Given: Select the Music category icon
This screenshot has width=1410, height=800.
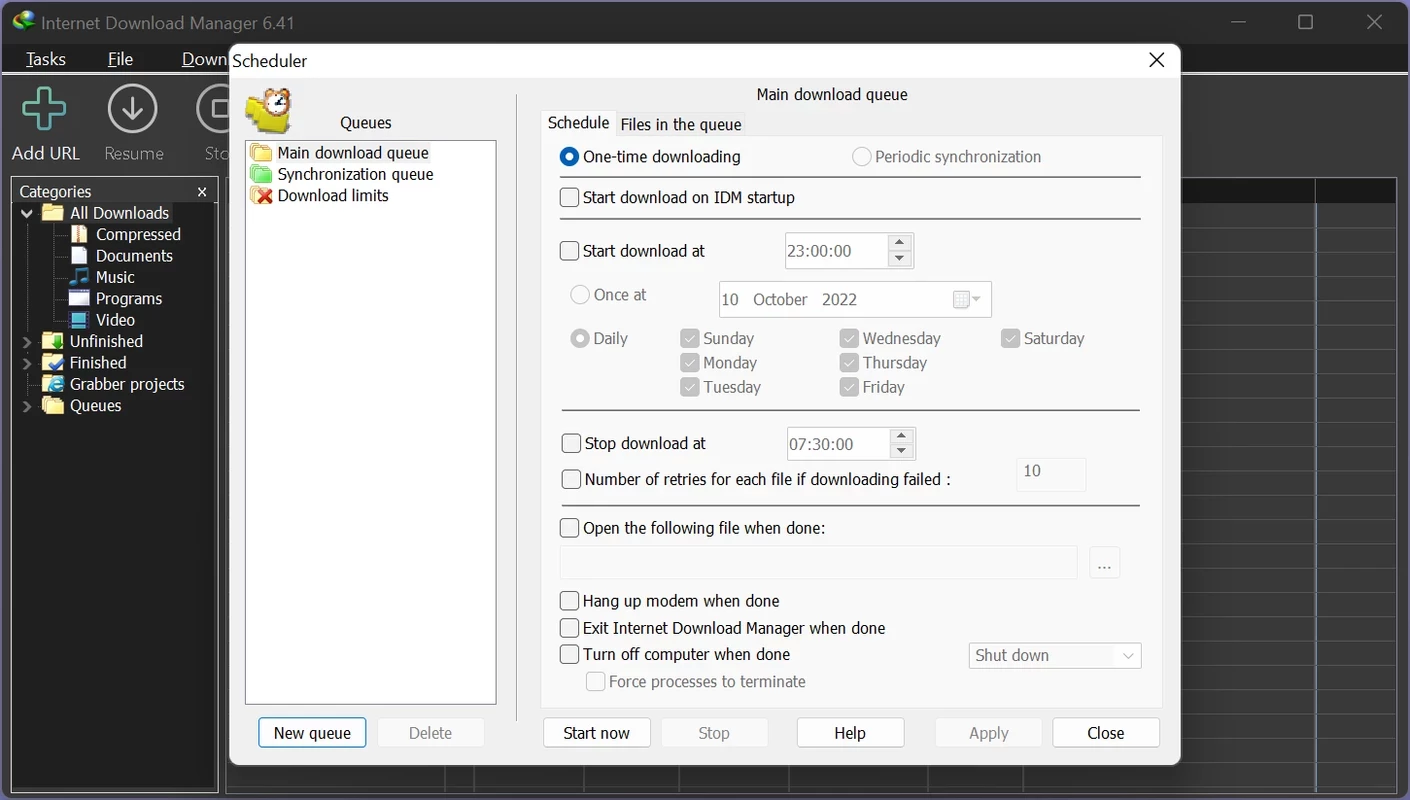Looking at the screenshot, I should click(80, 277).
